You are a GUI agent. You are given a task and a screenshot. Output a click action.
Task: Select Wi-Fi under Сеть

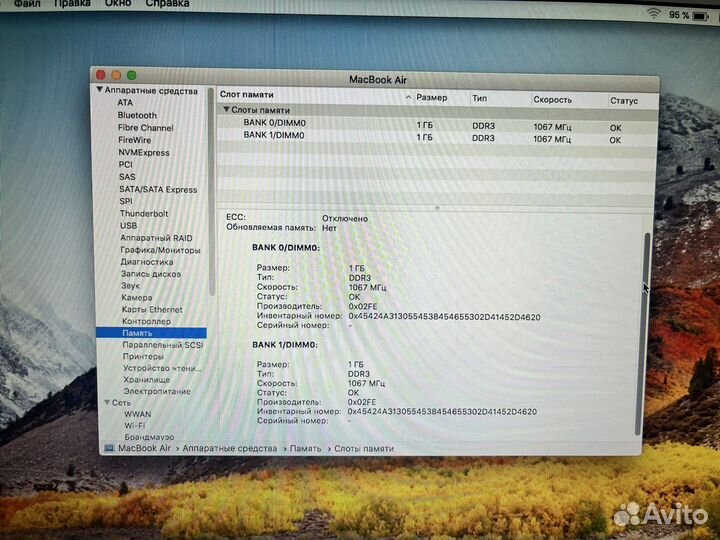pos(135,425)
